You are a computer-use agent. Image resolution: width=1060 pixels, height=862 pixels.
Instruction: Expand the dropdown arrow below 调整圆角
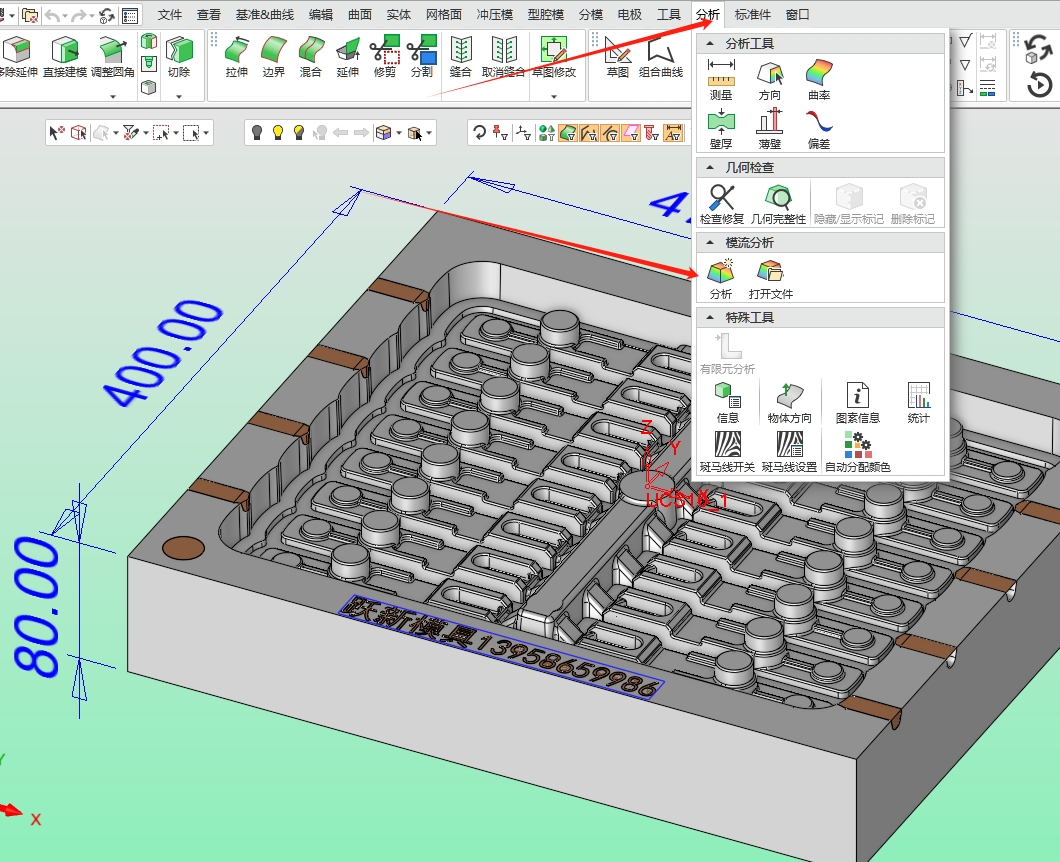point(112,97)
